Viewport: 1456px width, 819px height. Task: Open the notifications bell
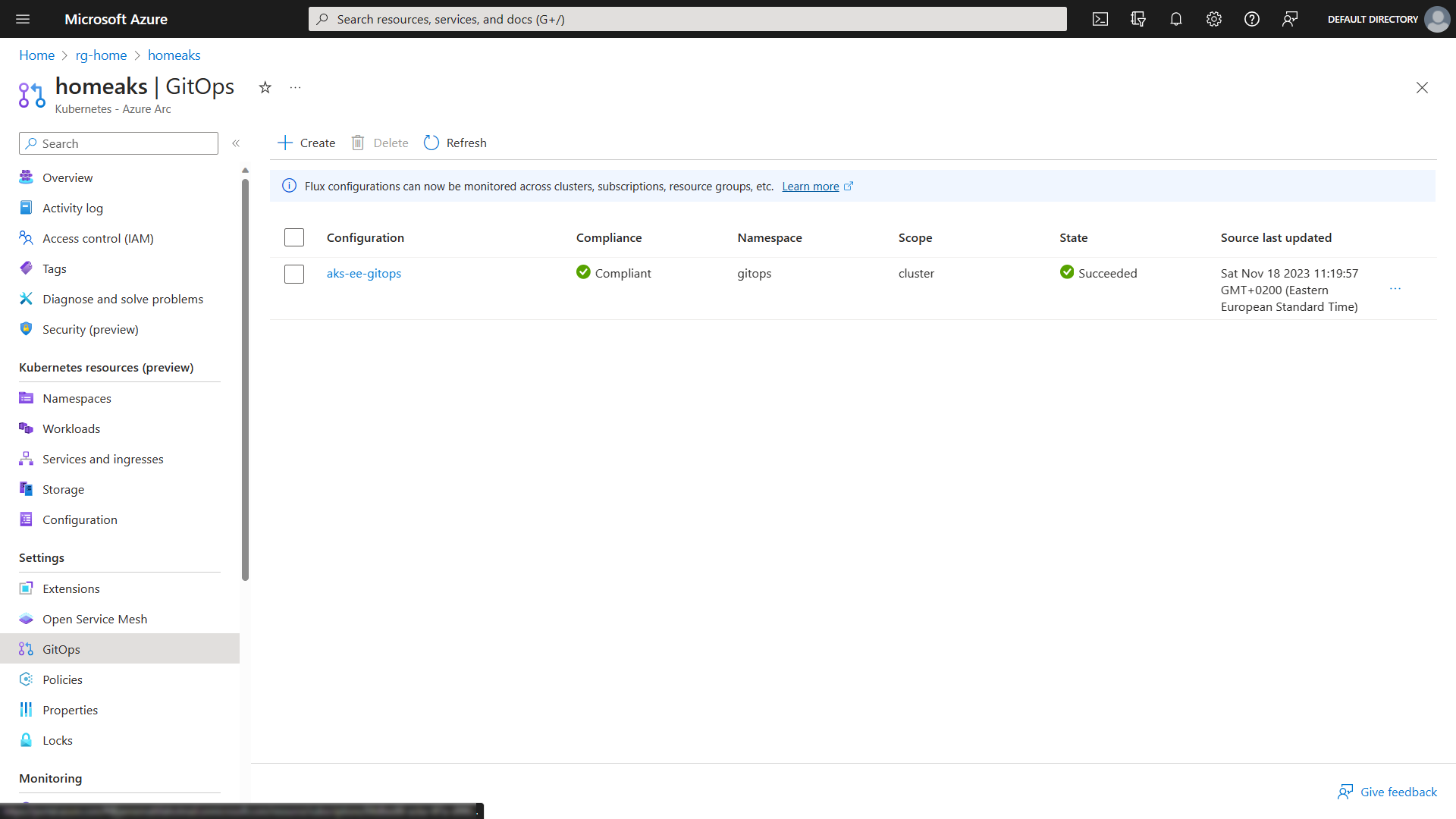1175,19
